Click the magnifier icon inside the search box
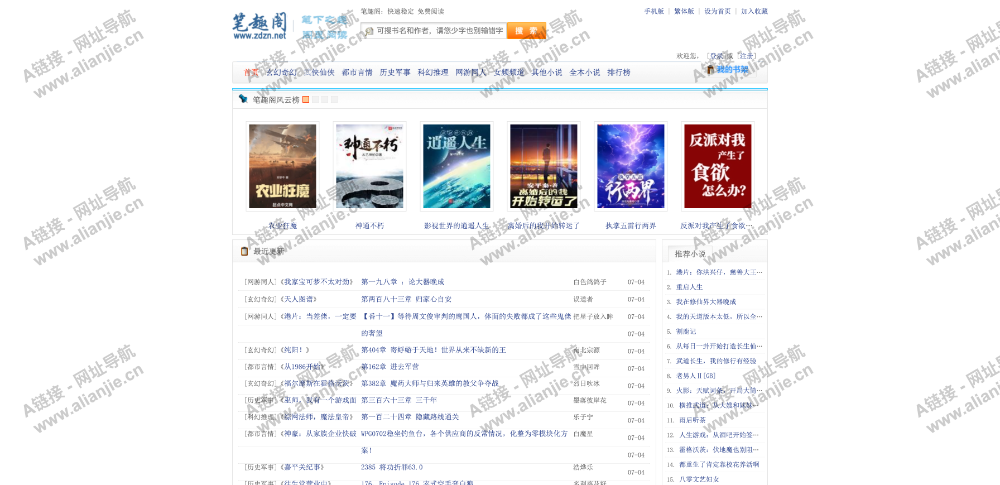Image resolution: width=1000 pixels, height=485 pixels. coord(369,30)
